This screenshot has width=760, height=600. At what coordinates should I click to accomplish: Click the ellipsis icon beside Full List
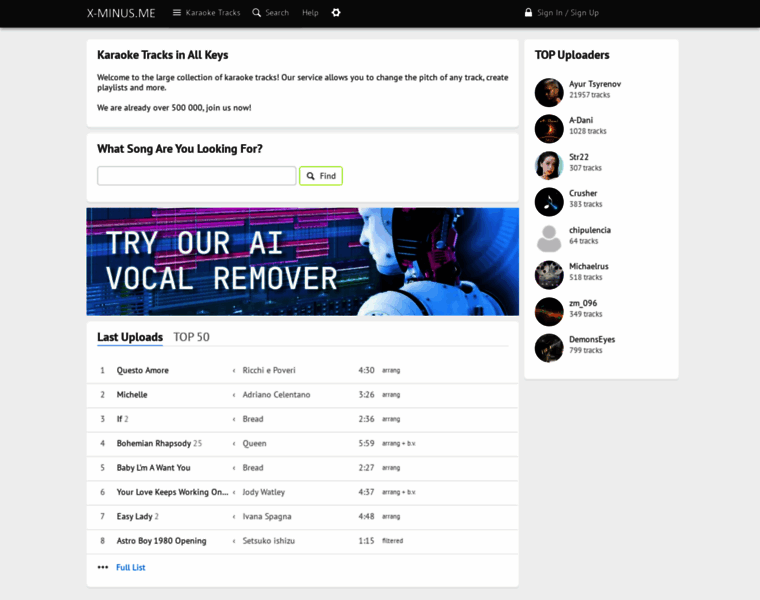point(103,567)
